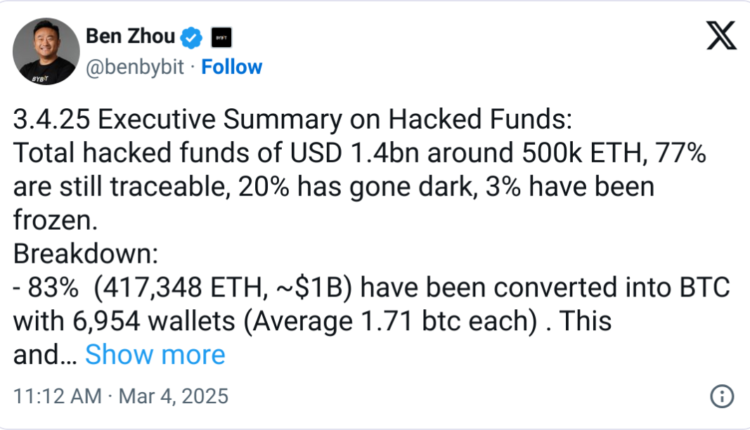Viewport: 750px width, 430px height.
Task: Click the blue verified checkmark badge
Action: pos(192,38)
